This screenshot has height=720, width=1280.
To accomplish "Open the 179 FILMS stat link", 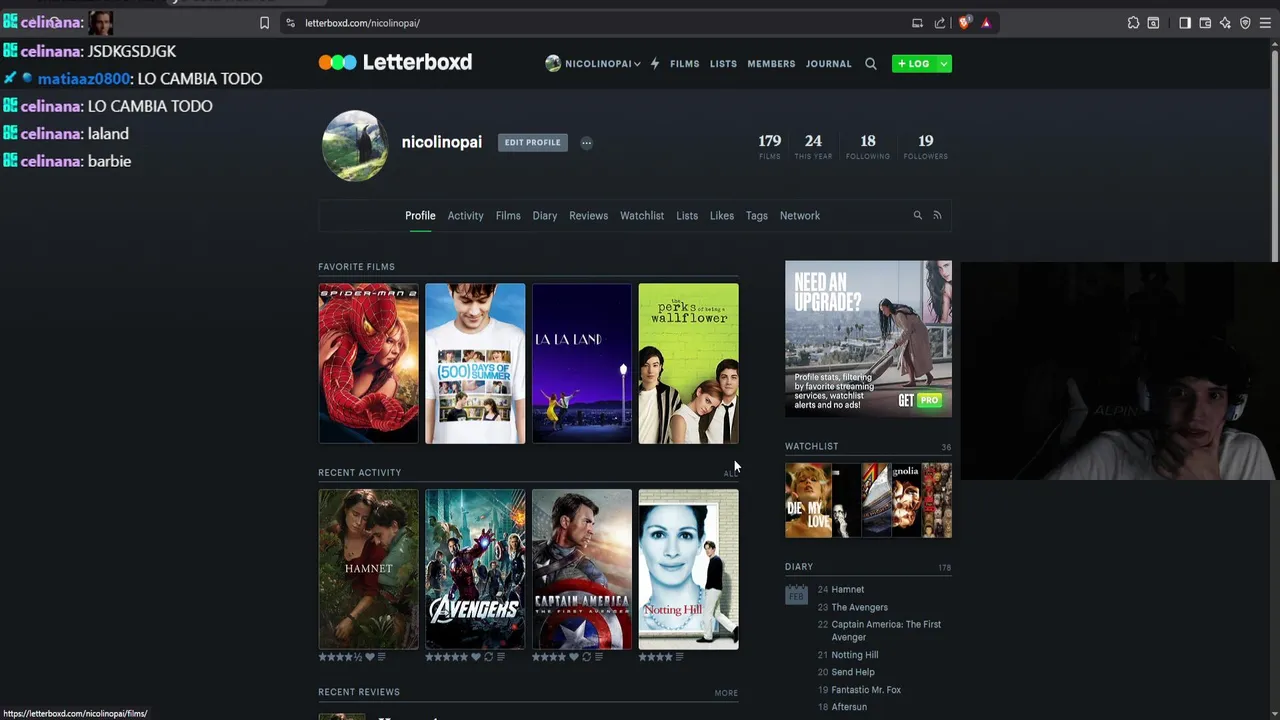I will [770, 146].
